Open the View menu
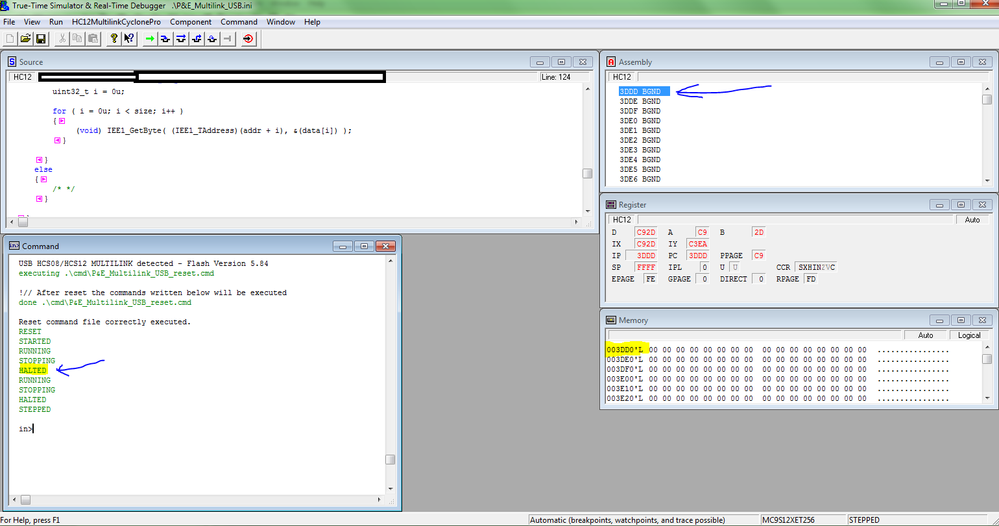Screen dimensions: 999x526 [x=32, y=22]
